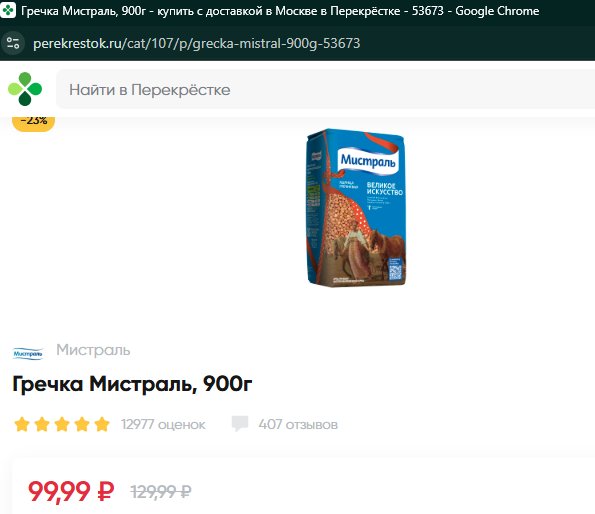This screenshot has width=595, height=514.
Task: Open the Мистраль brand link
Action: pos(93,350)
